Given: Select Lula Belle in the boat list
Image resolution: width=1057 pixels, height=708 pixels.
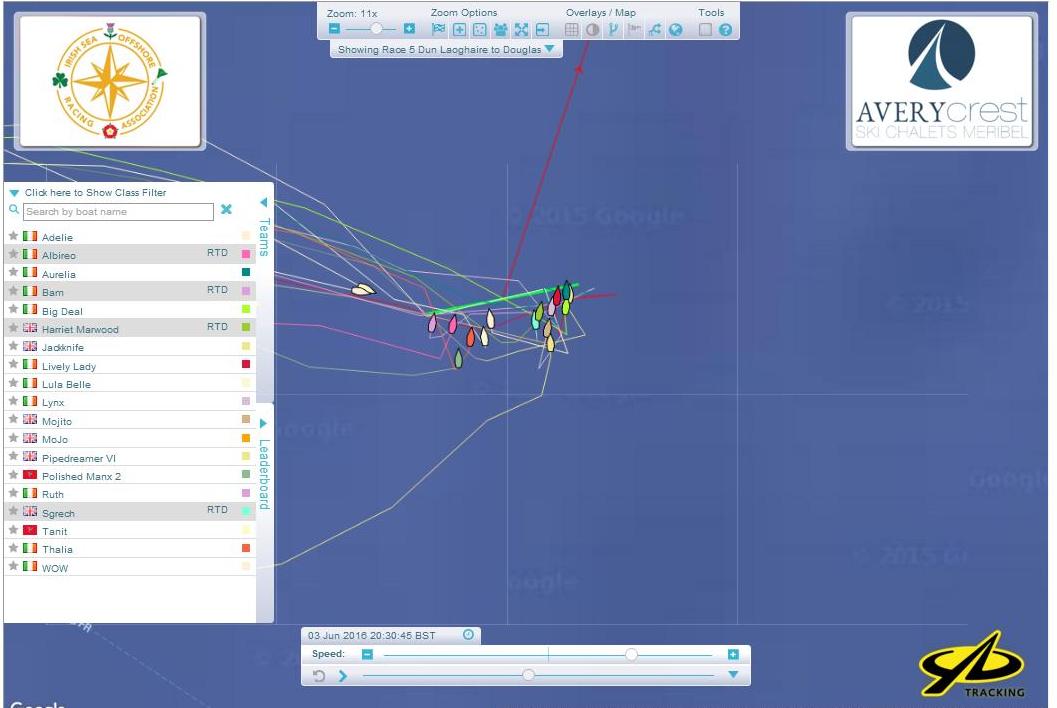Looking at the screenshot, I should click(130, 384).
